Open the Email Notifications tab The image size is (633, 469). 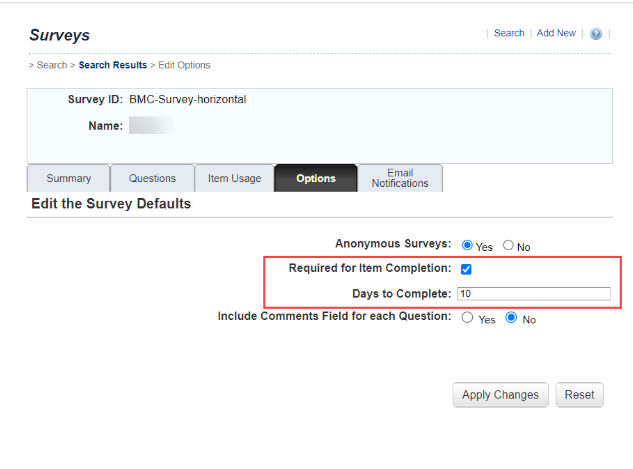(x=400, y=178)
